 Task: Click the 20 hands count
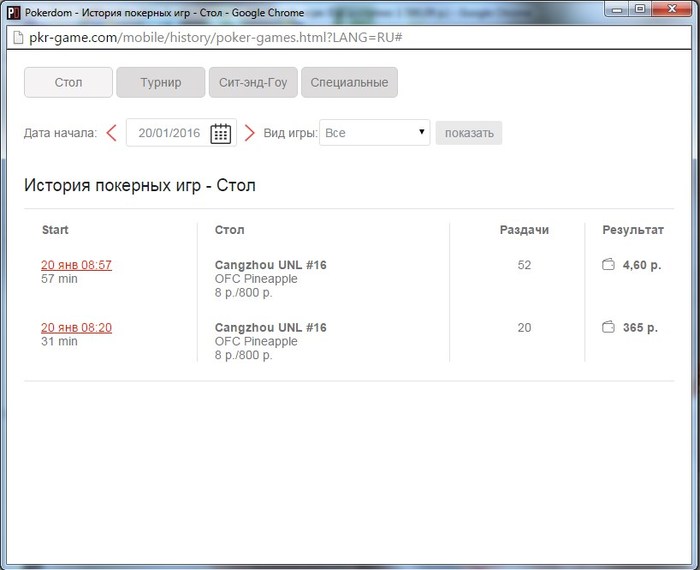click(524, 327)
